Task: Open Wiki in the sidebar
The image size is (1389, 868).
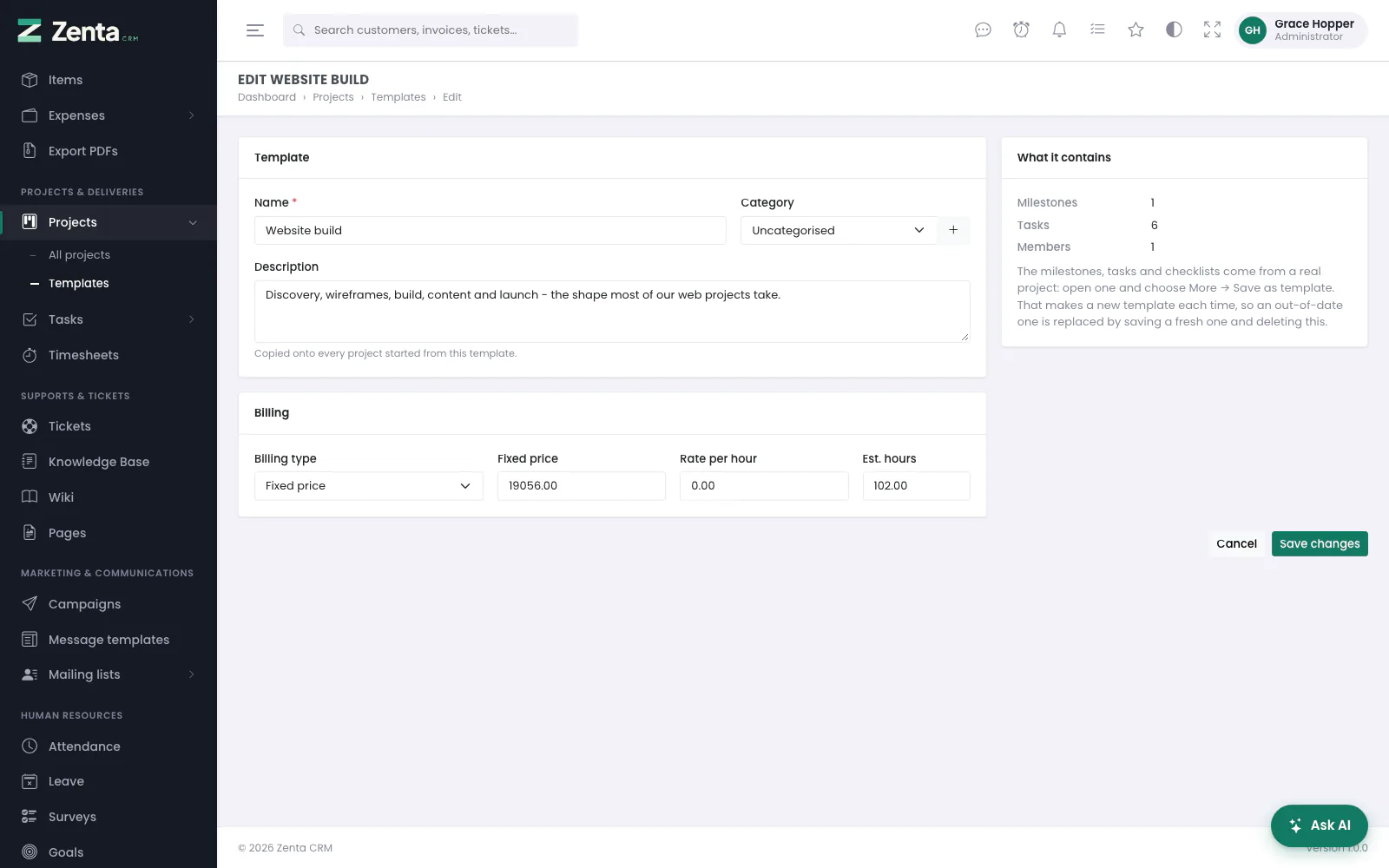Action: pos(109,497)
